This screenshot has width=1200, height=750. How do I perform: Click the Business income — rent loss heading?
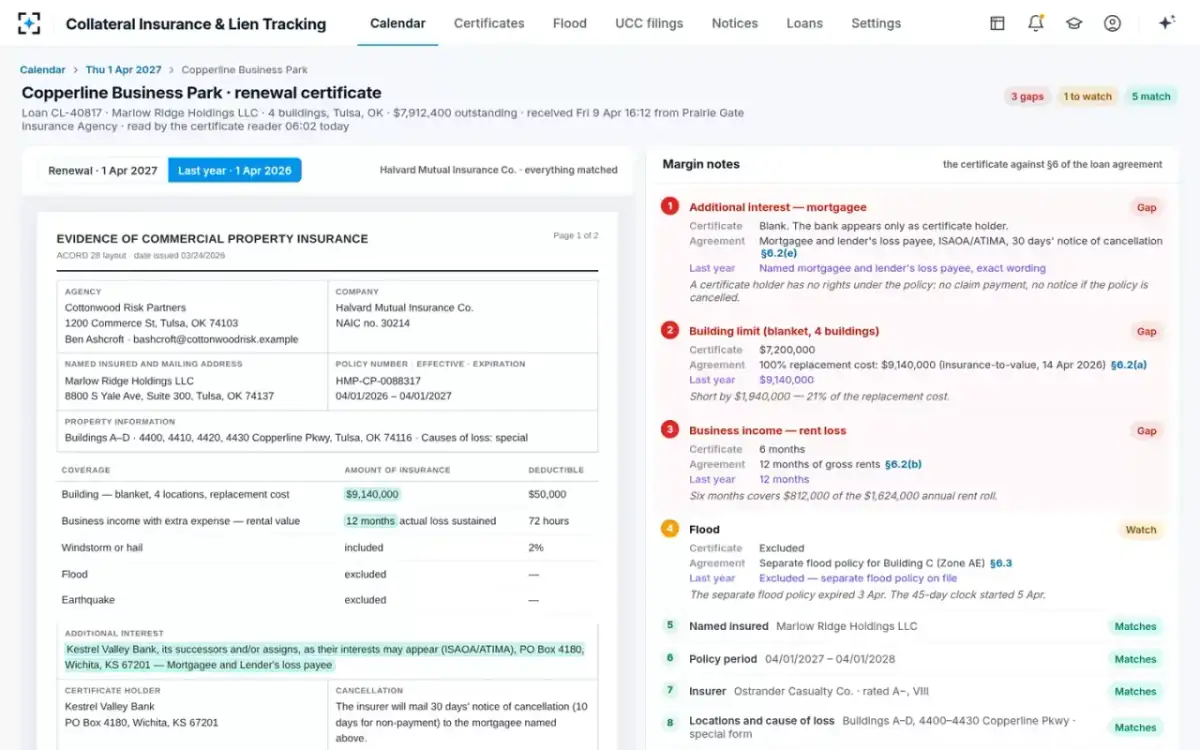tap(767, 431)
